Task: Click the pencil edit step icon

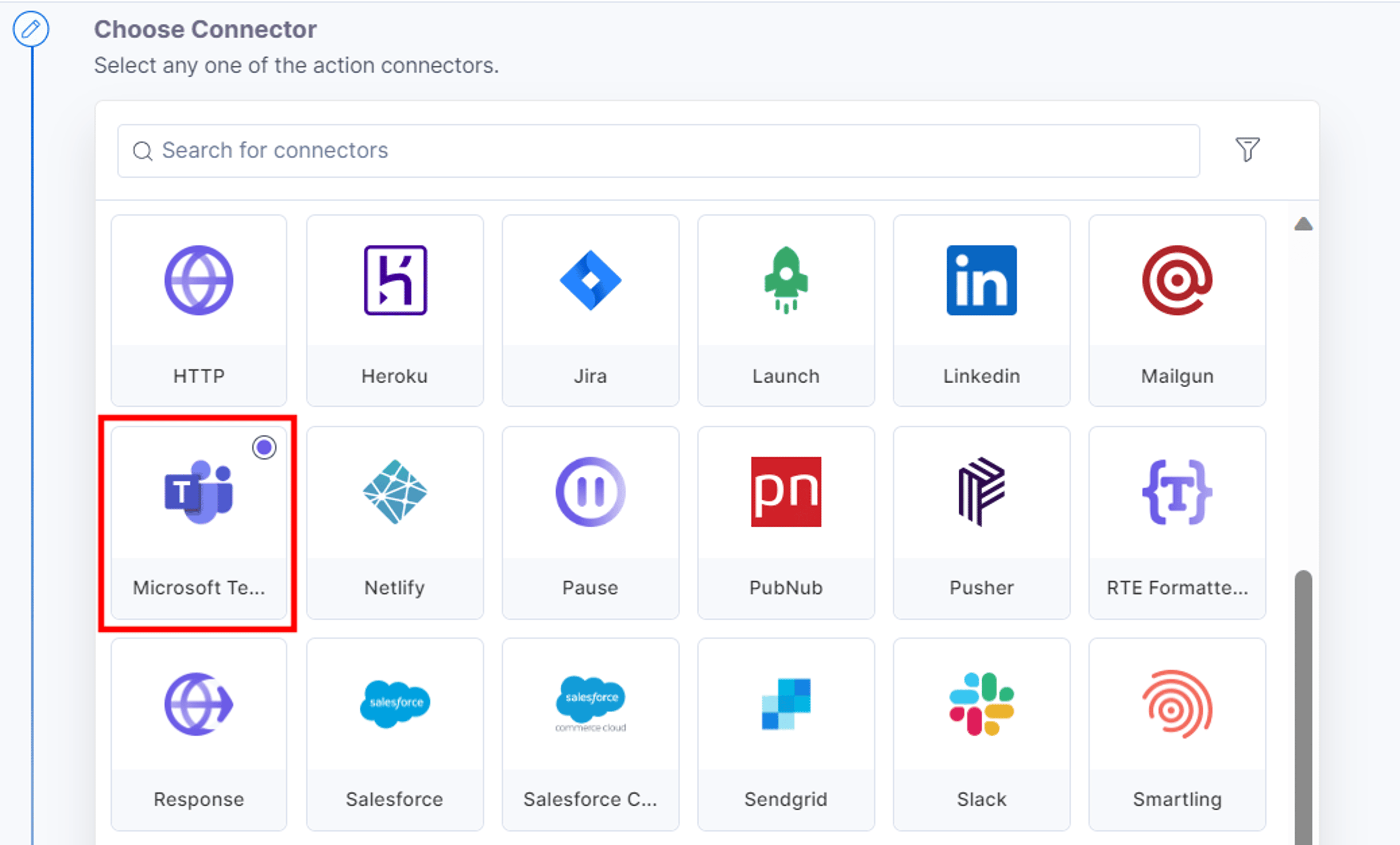Action: tap(31, 29)
